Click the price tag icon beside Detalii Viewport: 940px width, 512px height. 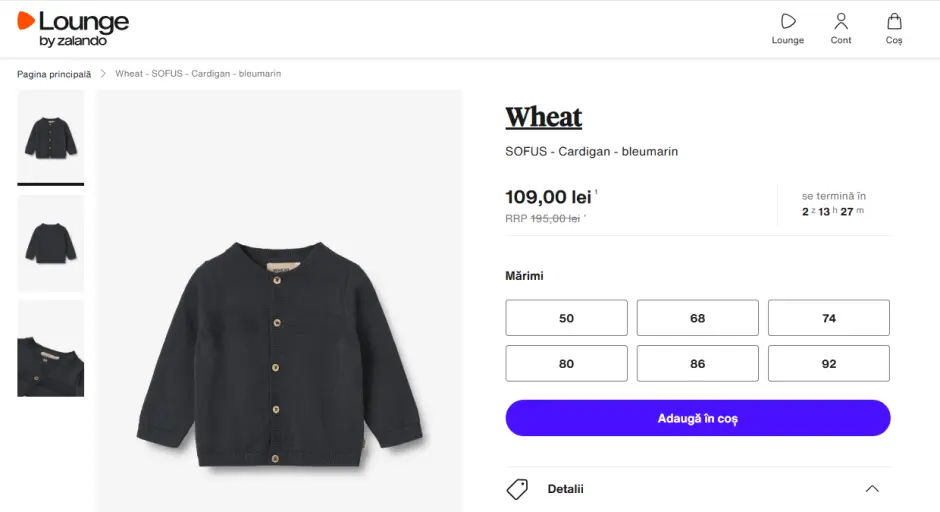point(517,489)
